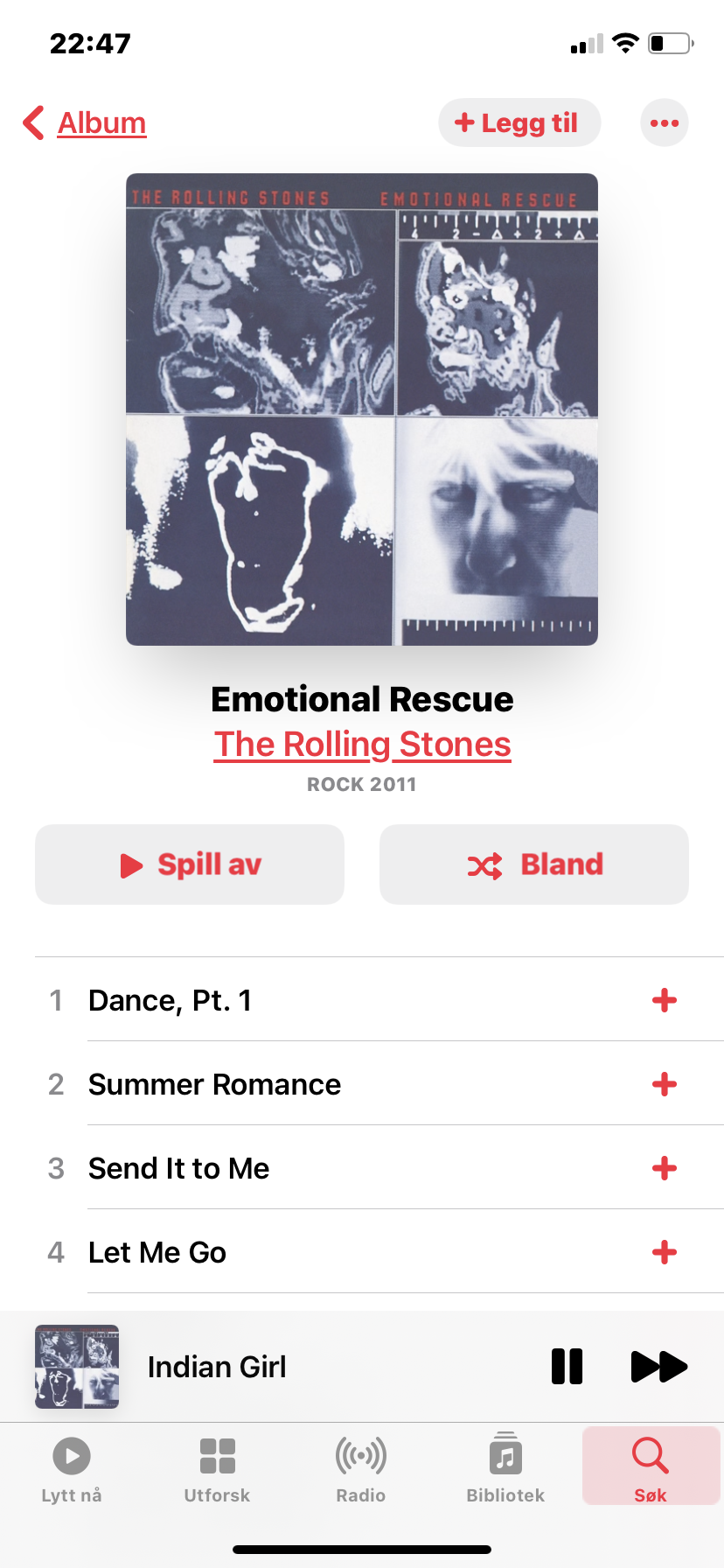Switch to the Lytt nå tab

tap(72, 1469)
